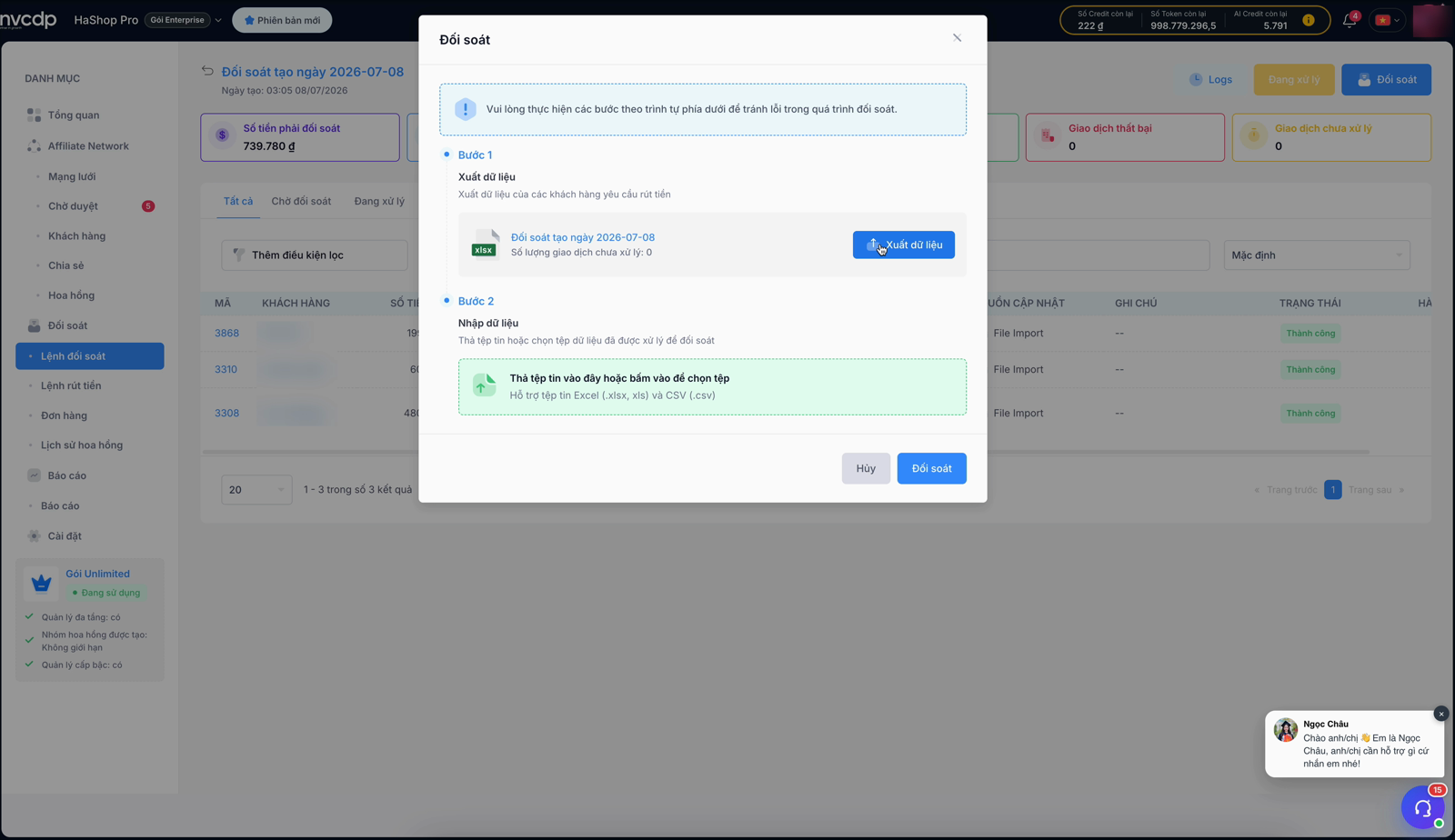Select Khách hàng sidebar item
The image size is (1455, 840).
(76, 236)
